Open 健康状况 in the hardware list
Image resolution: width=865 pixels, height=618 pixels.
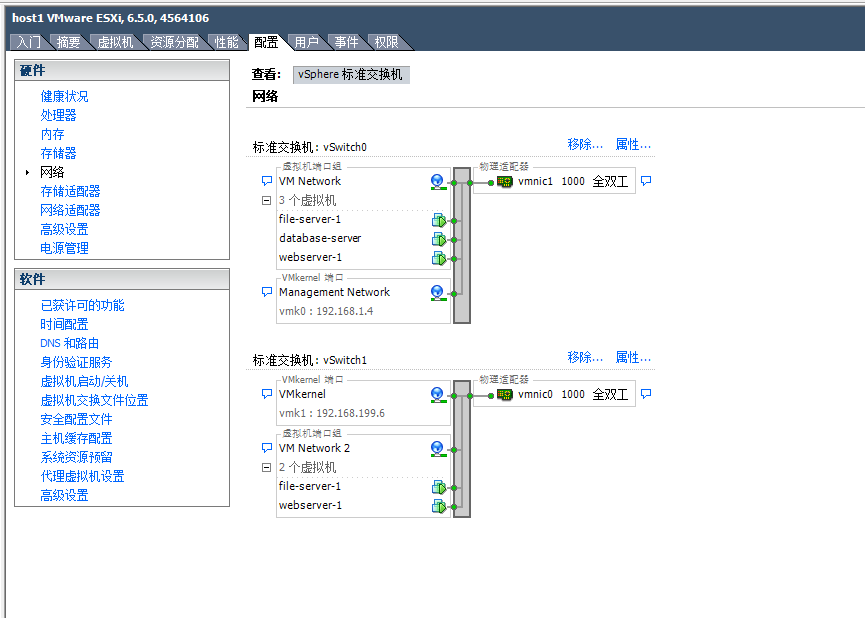coord(64,97)
